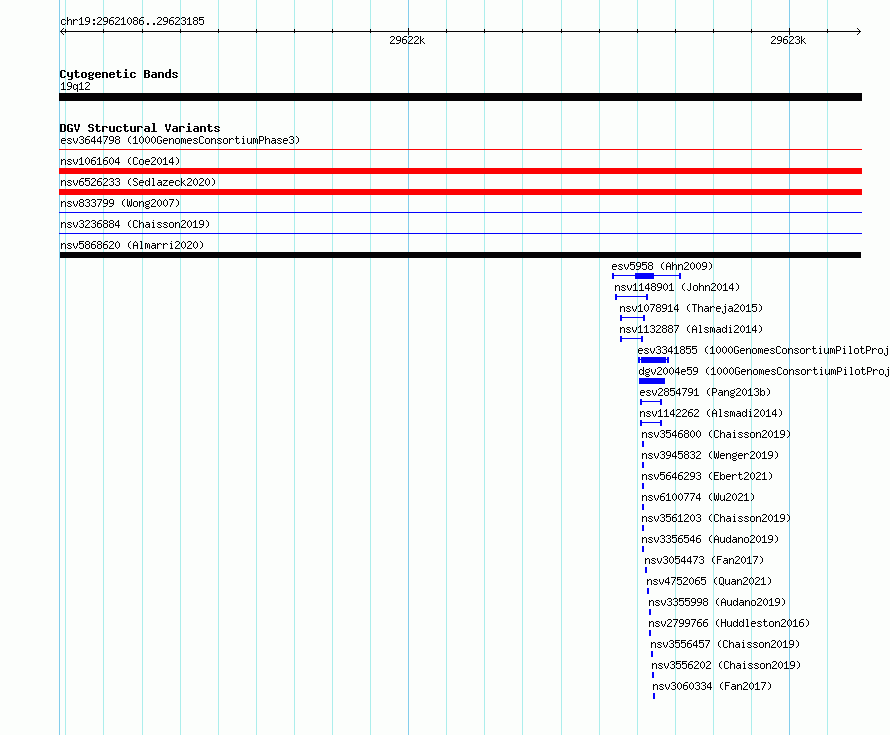Open variant nsv3556457 (Chaisson2019)

click(x=725, y=644)
